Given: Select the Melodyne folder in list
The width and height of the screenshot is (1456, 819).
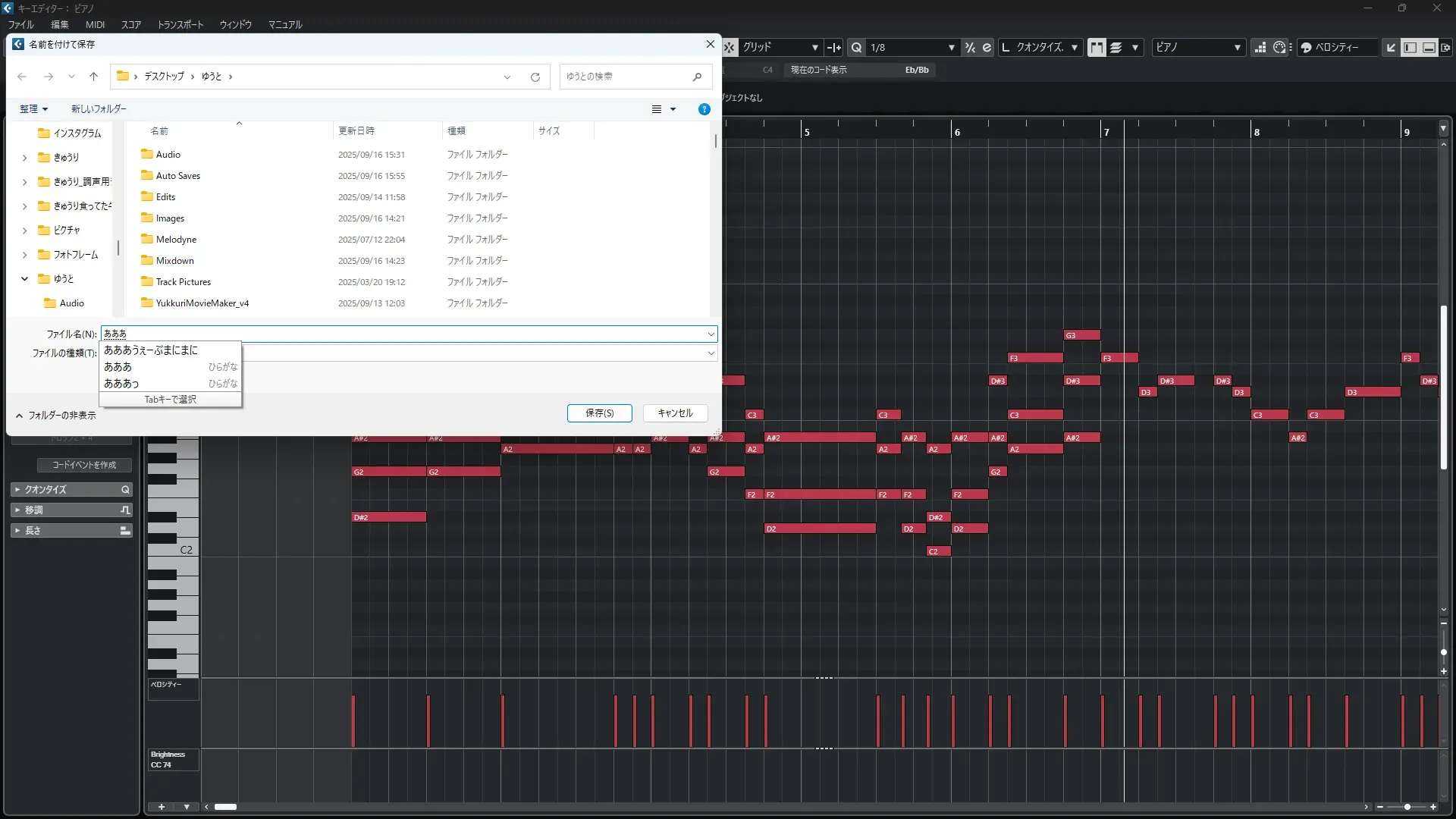Looking at the screenshot, I should 176,240.
